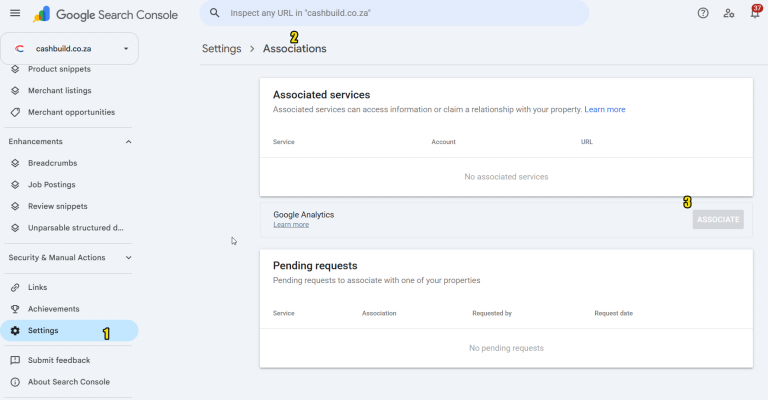Click the Review snippets layers icon
Viewport: 768px width, 400px height.
15,206
